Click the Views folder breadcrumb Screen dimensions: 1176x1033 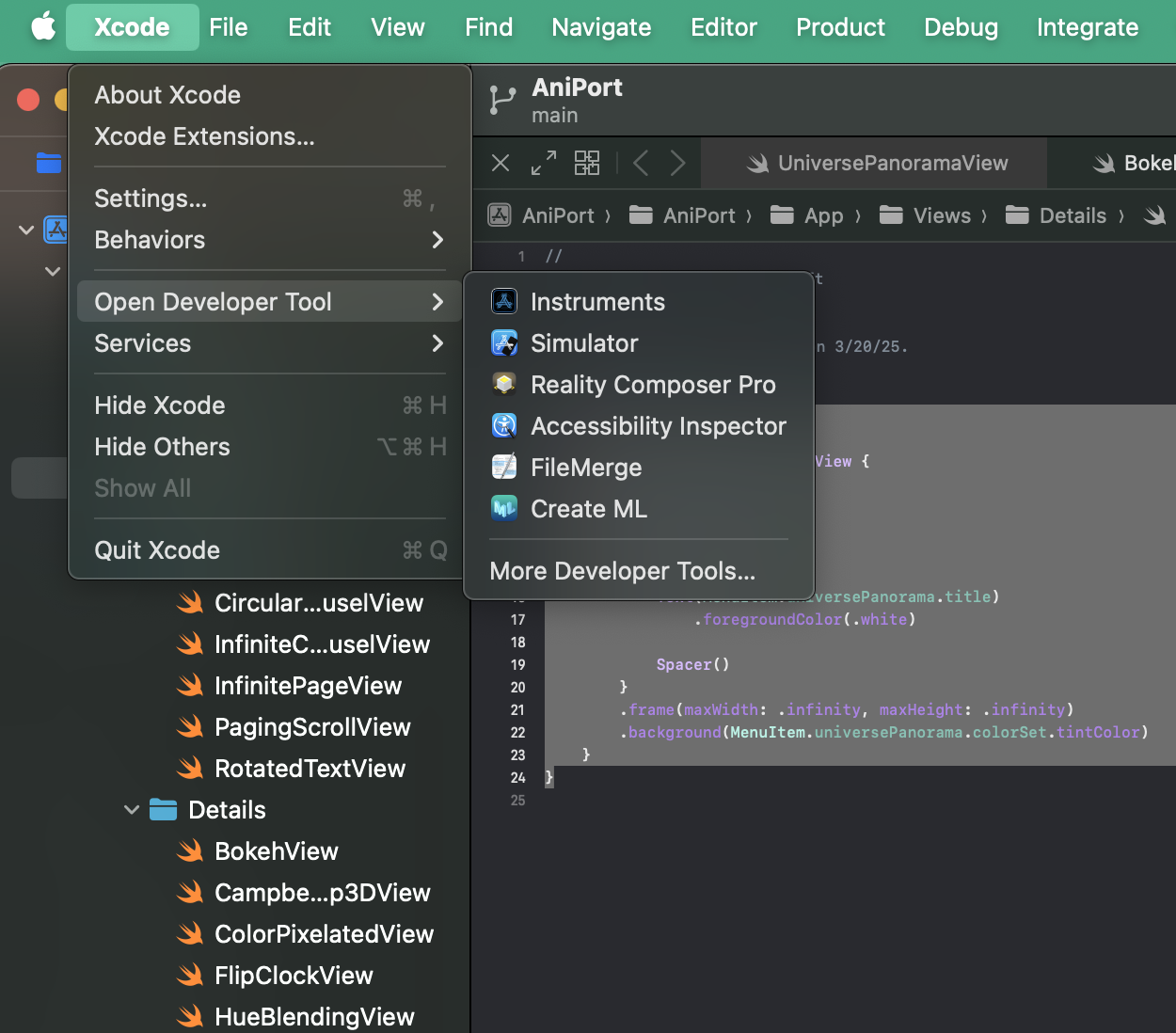click(925, 215)
